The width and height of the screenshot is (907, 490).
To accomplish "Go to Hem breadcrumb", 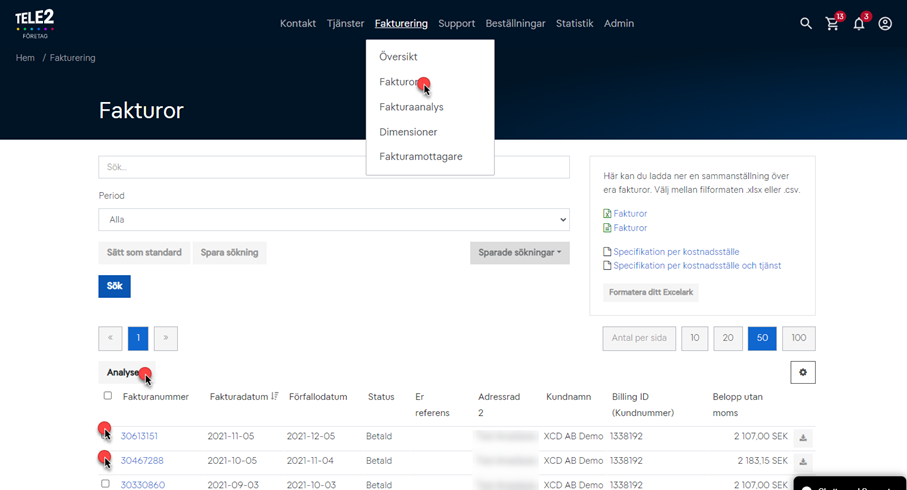I will [25, 58].
